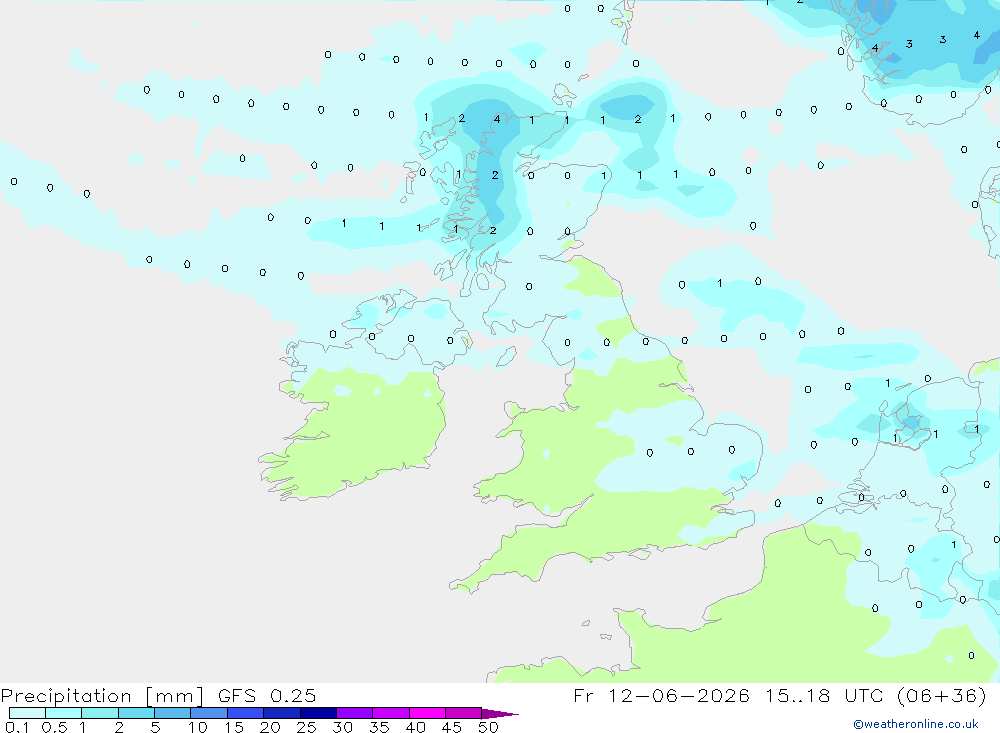Select the 1–2 mm aqua legend swatch
The image size is (1000, 733).
pos(99,713)
